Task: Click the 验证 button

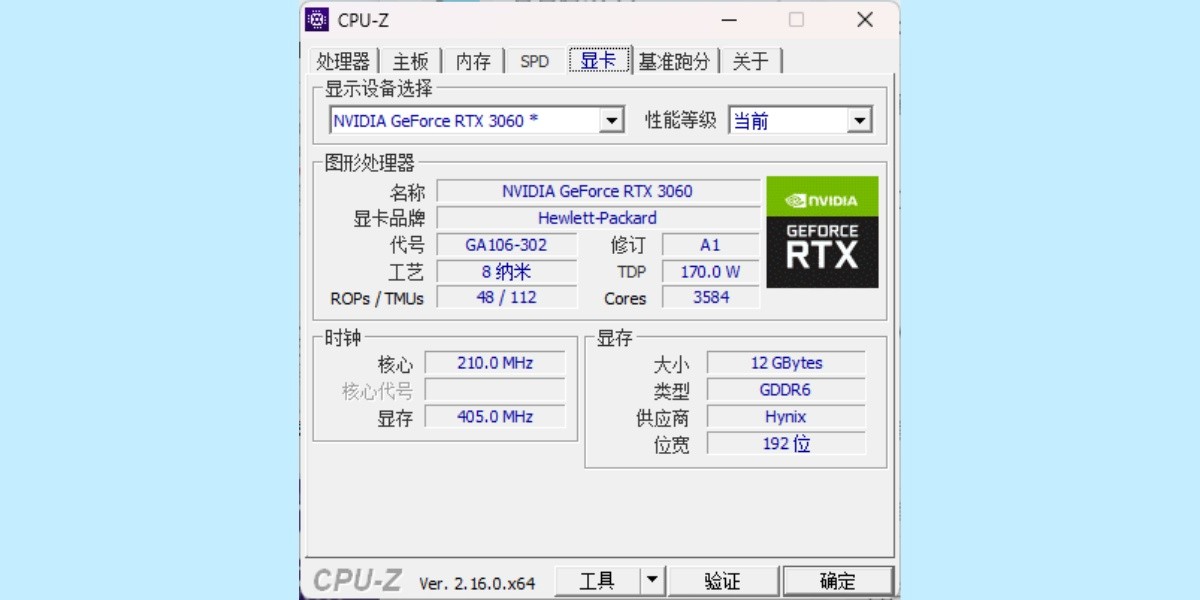Action: pyautogui.click(x=723, y=580)
